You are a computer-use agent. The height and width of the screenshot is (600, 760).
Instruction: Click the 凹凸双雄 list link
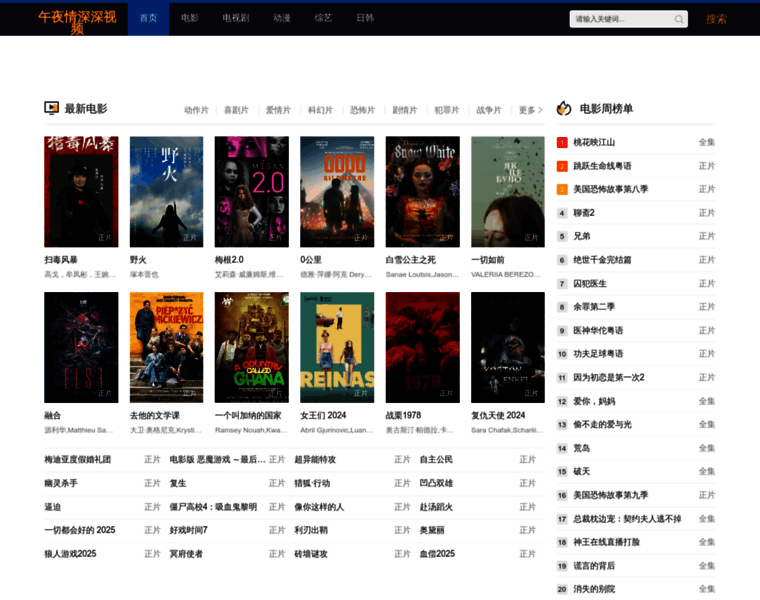point(436,483)
